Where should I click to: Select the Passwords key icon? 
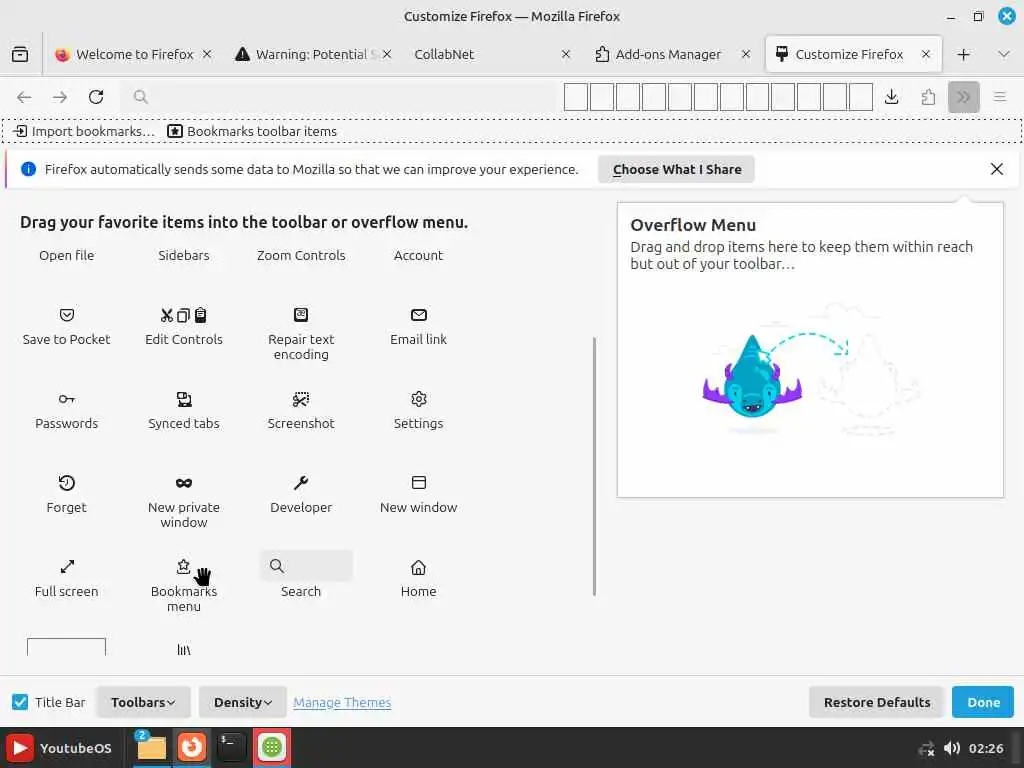[67, 399]
